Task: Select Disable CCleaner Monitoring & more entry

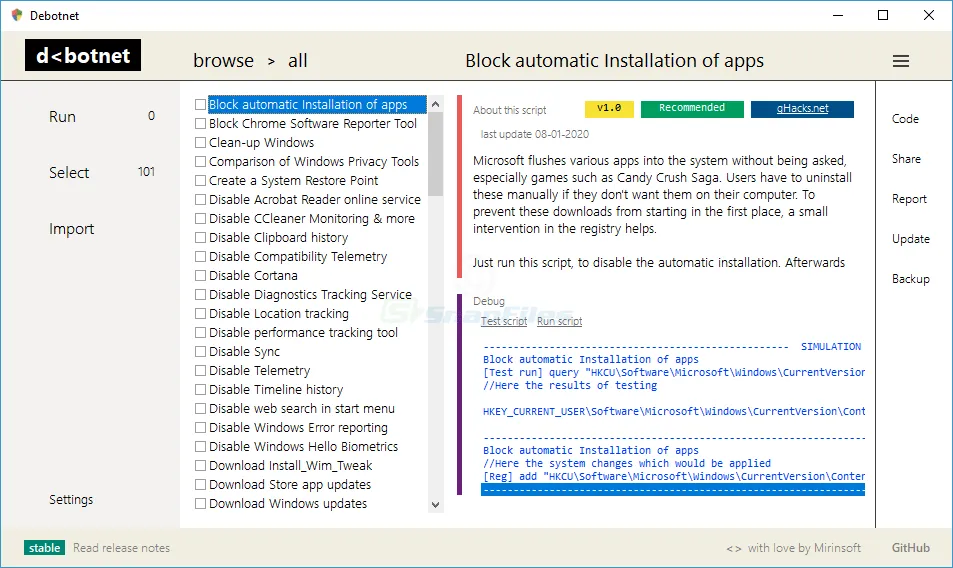Action: 312,219
